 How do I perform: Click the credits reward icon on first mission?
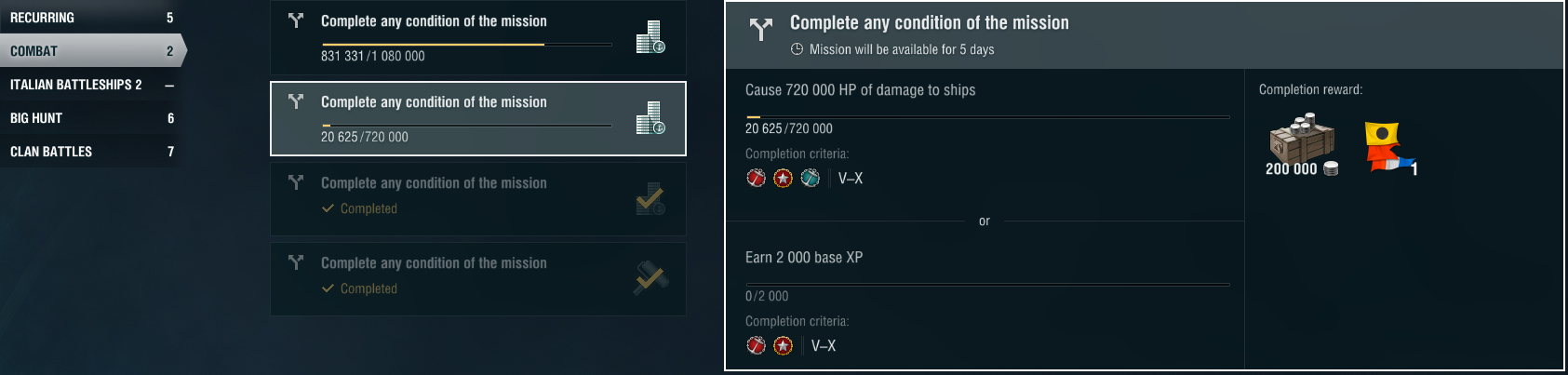click(650, 37)
